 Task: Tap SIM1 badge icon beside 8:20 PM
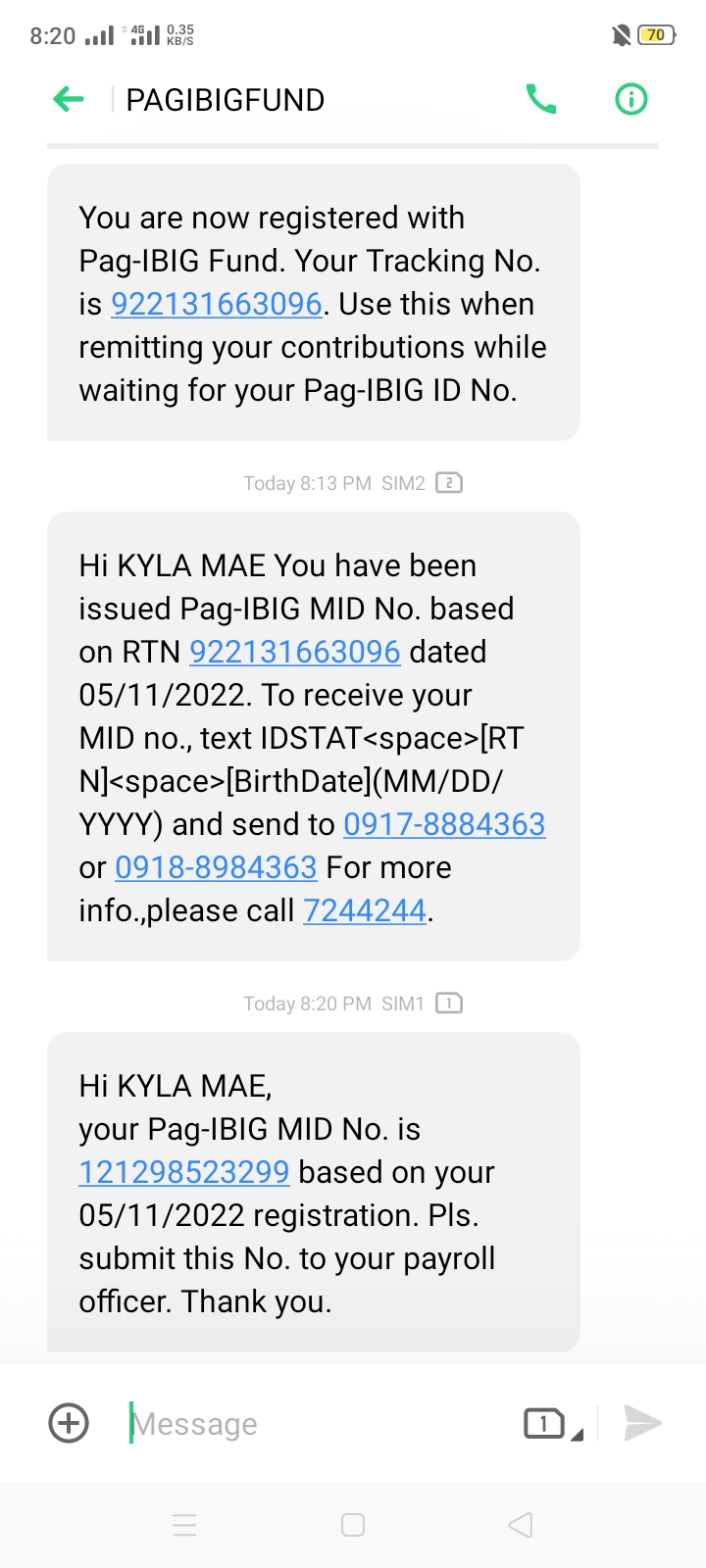tap(449, 1004)
